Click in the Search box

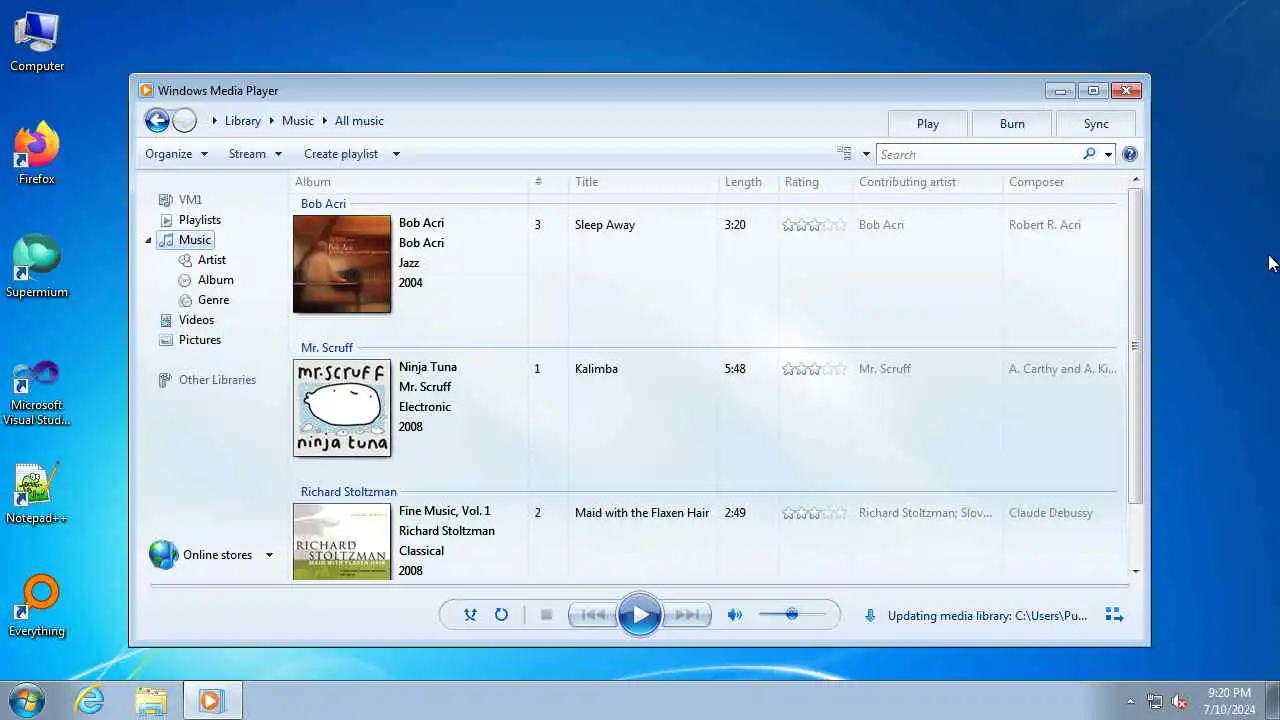(978, 154)
